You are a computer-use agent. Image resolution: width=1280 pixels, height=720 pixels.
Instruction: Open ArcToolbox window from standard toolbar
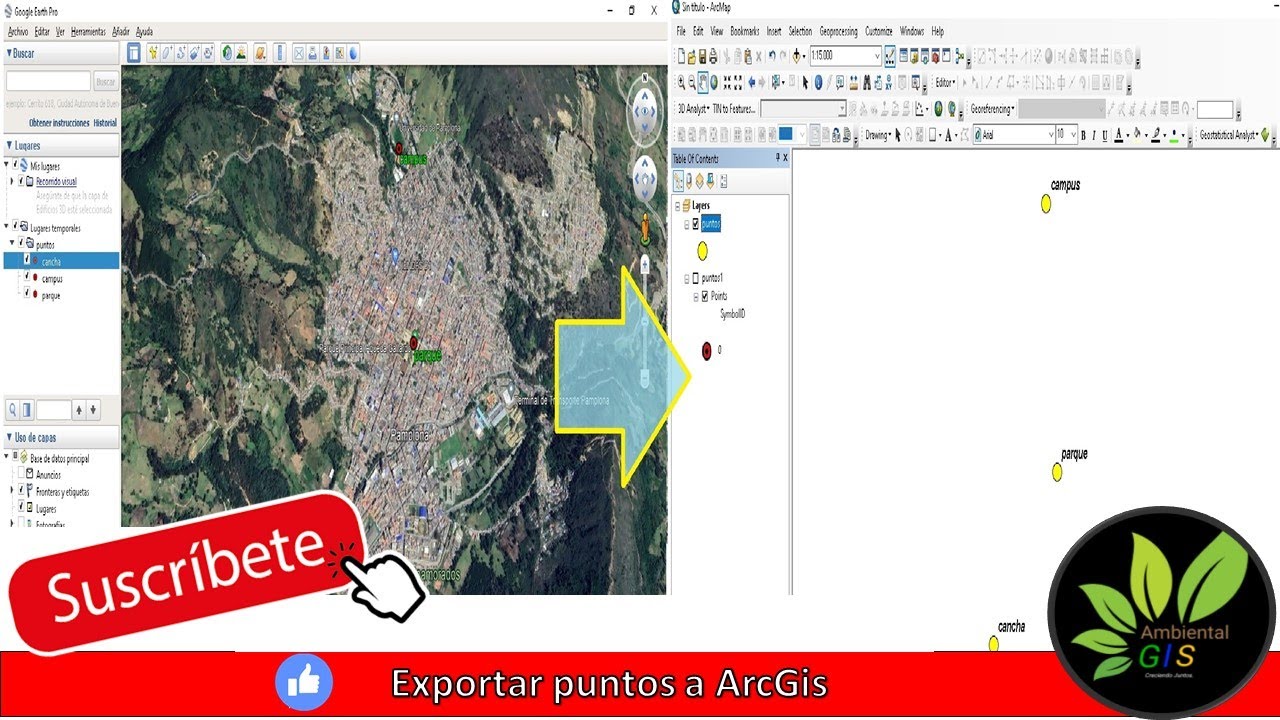(935, 55)
